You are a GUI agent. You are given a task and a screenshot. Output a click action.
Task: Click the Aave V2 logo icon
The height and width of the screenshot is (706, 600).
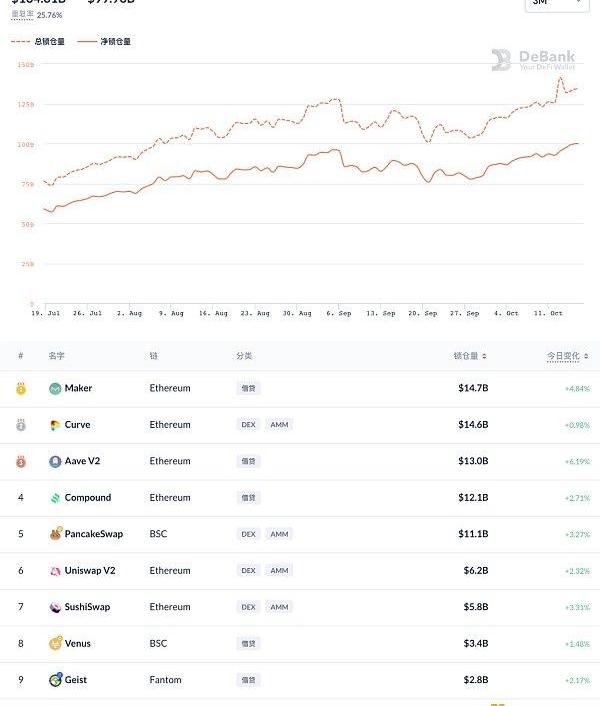[x=55, y=462]
